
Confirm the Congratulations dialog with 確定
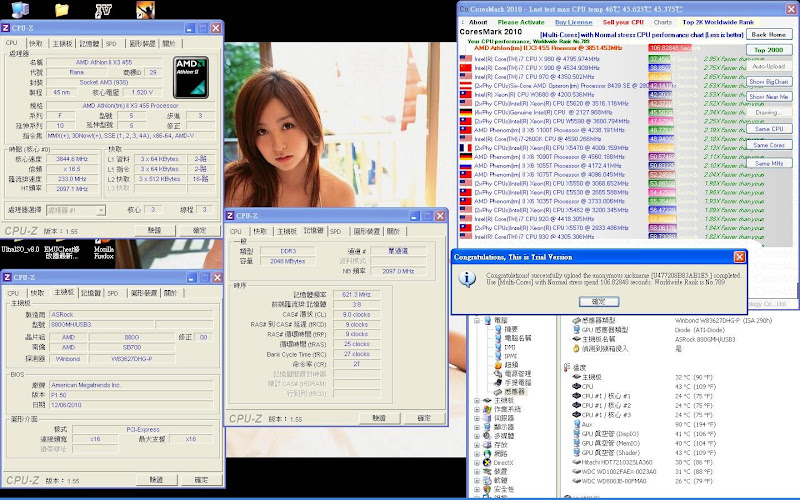[x=599, y=302]
